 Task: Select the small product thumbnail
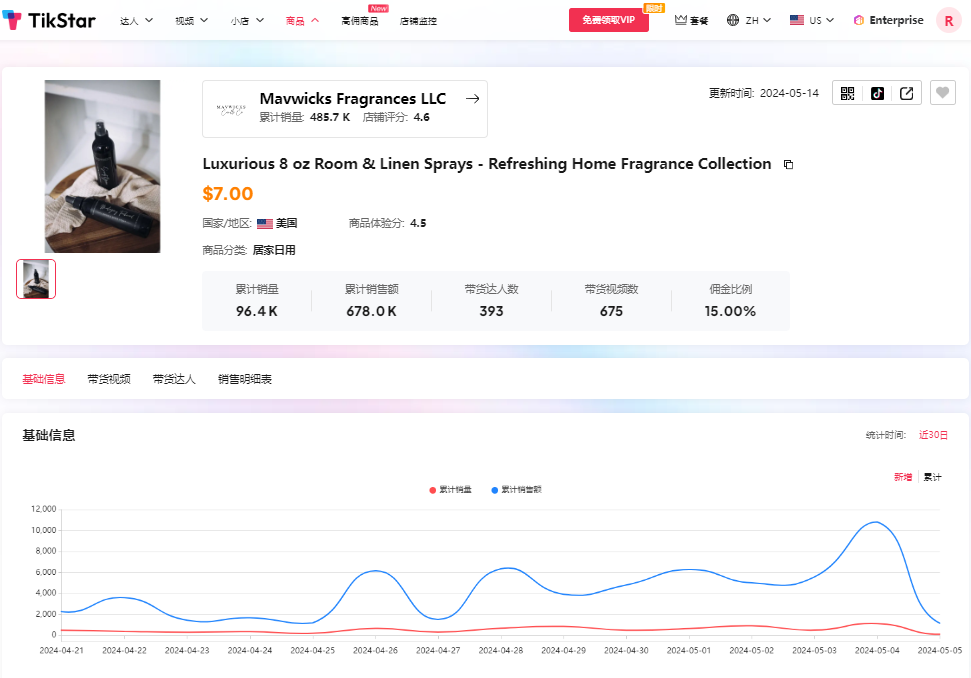[x=36, y=279]
